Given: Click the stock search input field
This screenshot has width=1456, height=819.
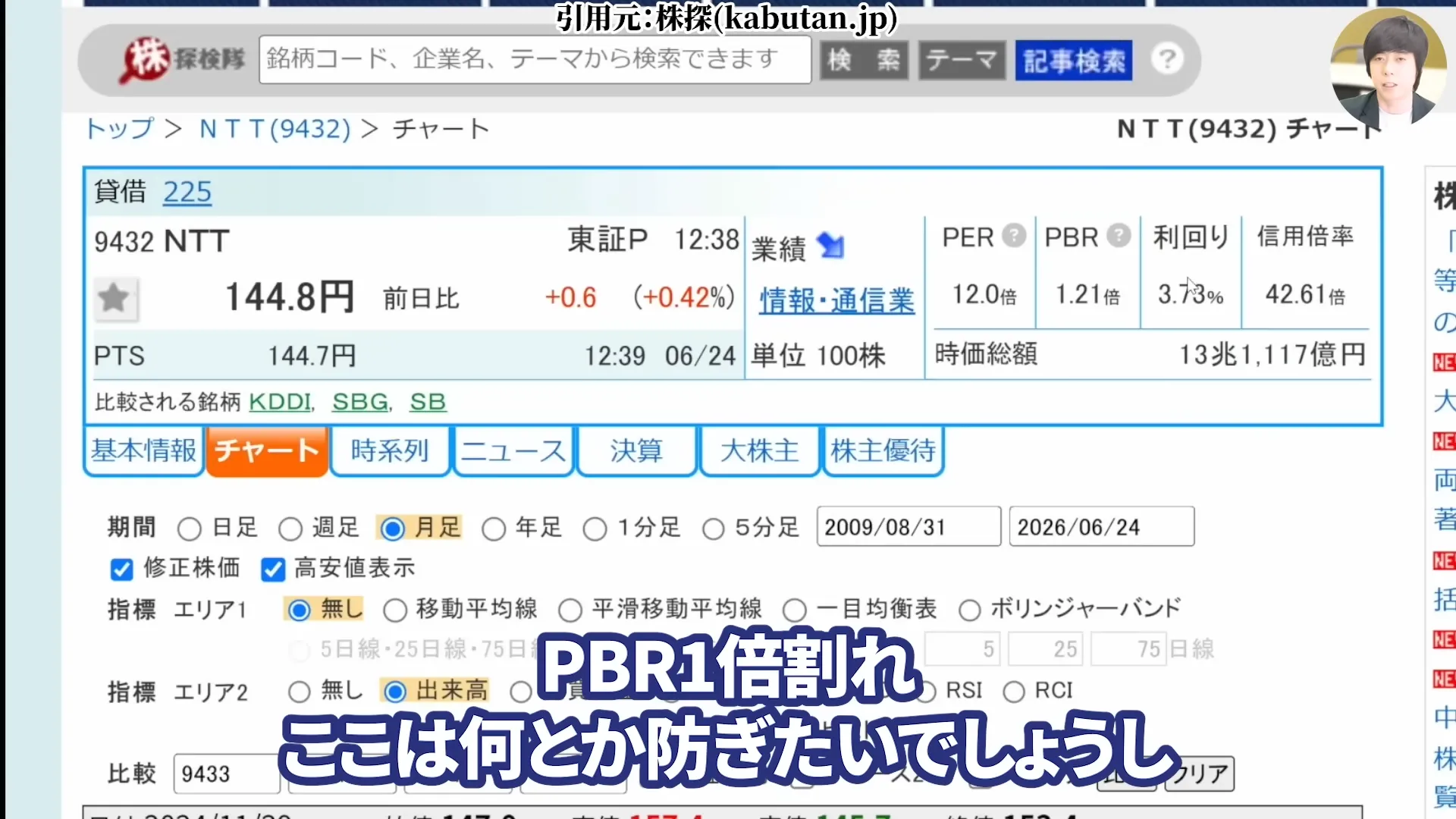Looking at the screenshot, I should [x=535, y=59].
